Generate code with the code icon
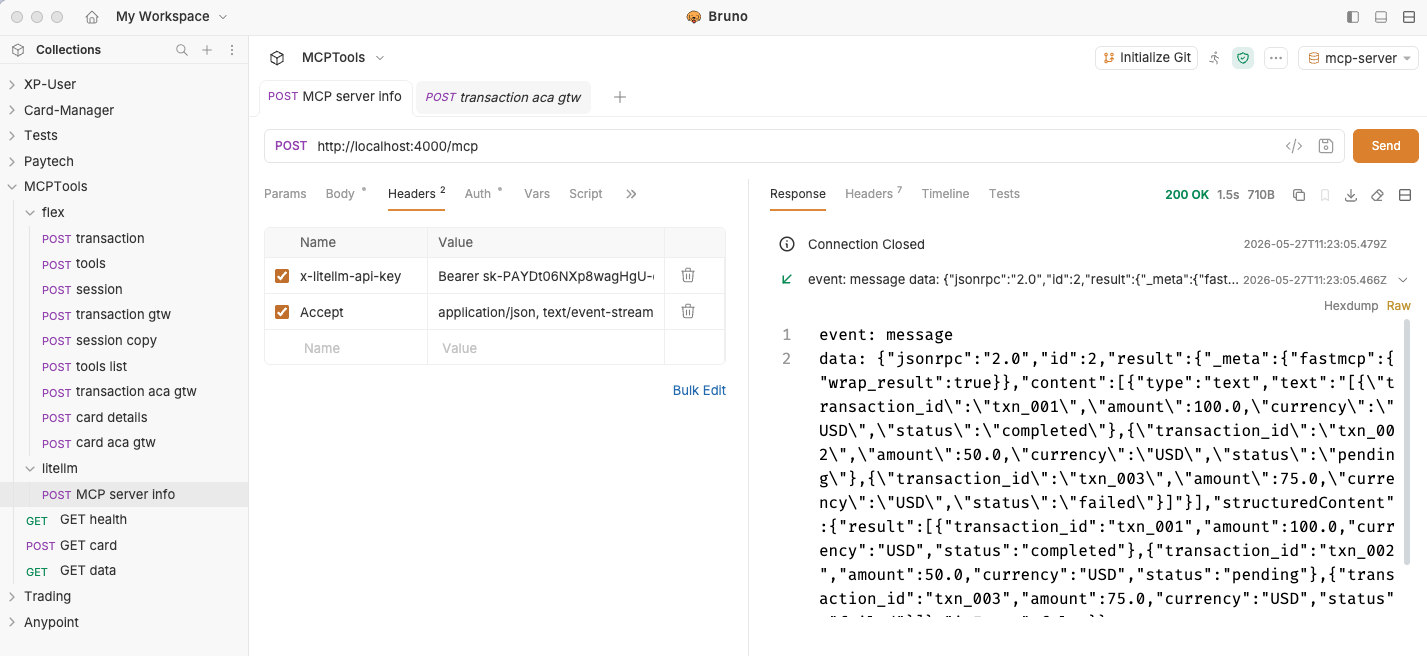Viewport: 1427px width, 656px height. 1294,146
